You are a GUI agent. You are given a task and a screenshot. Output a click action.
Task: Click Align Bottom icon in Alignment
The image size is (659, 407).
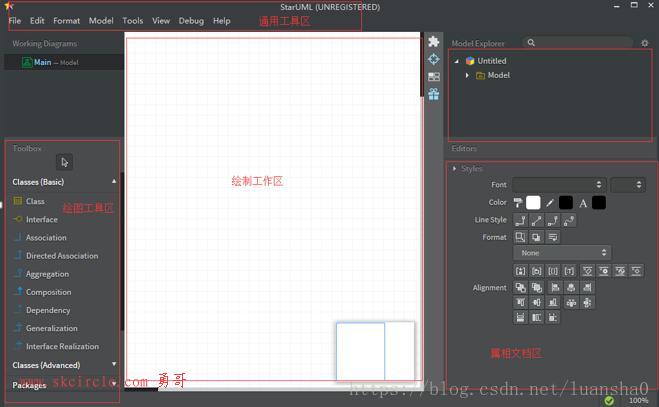pos(553,302)
